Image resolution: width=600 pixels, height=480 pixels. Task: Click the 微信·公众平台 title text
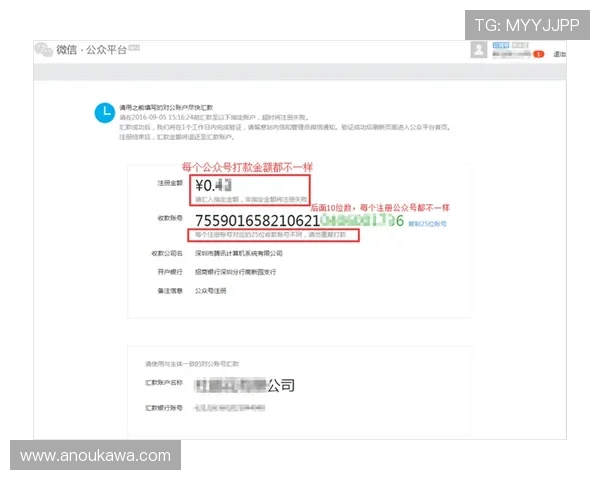(91, 50)
